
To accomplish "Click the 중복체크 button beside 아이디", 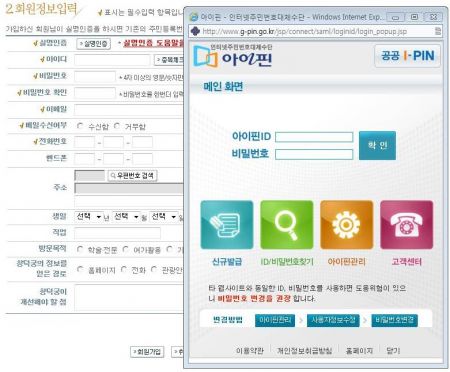I will tap(169, 60).
